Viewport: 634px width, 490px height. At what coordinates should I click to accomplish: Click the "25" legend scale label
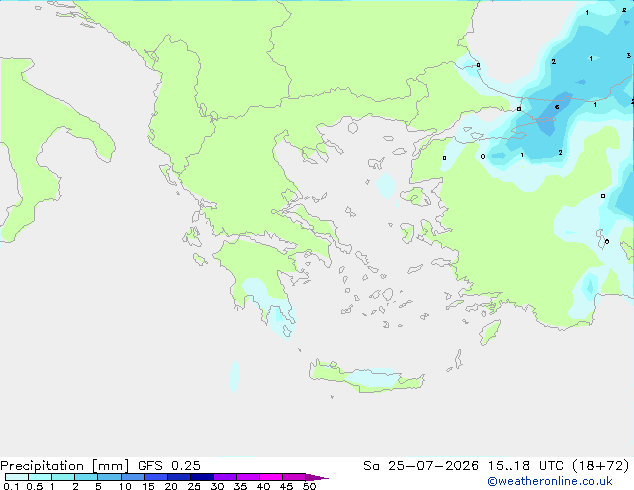tap(194, 486)
